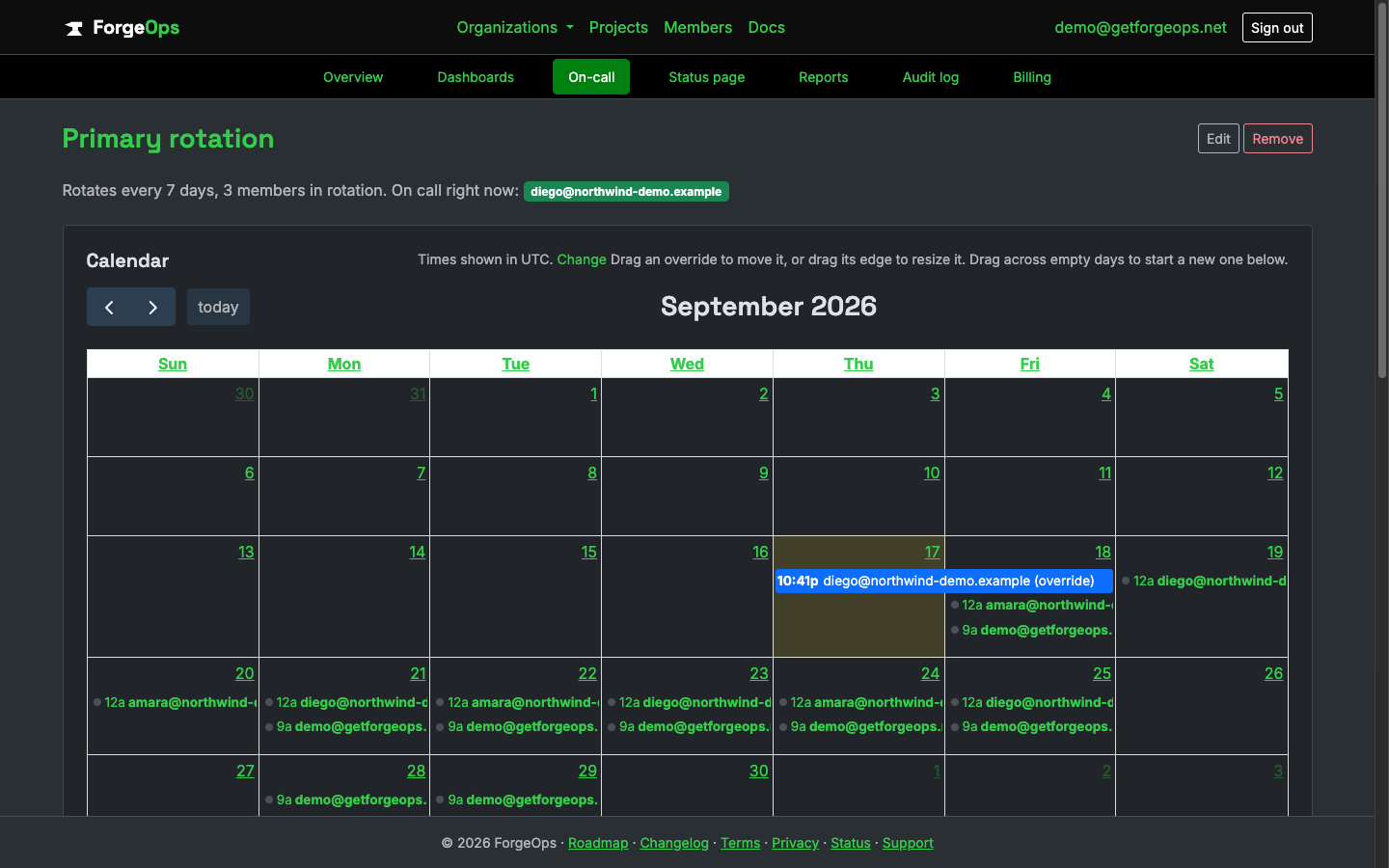Click Edit for Primary rotation

[1218, 139]
